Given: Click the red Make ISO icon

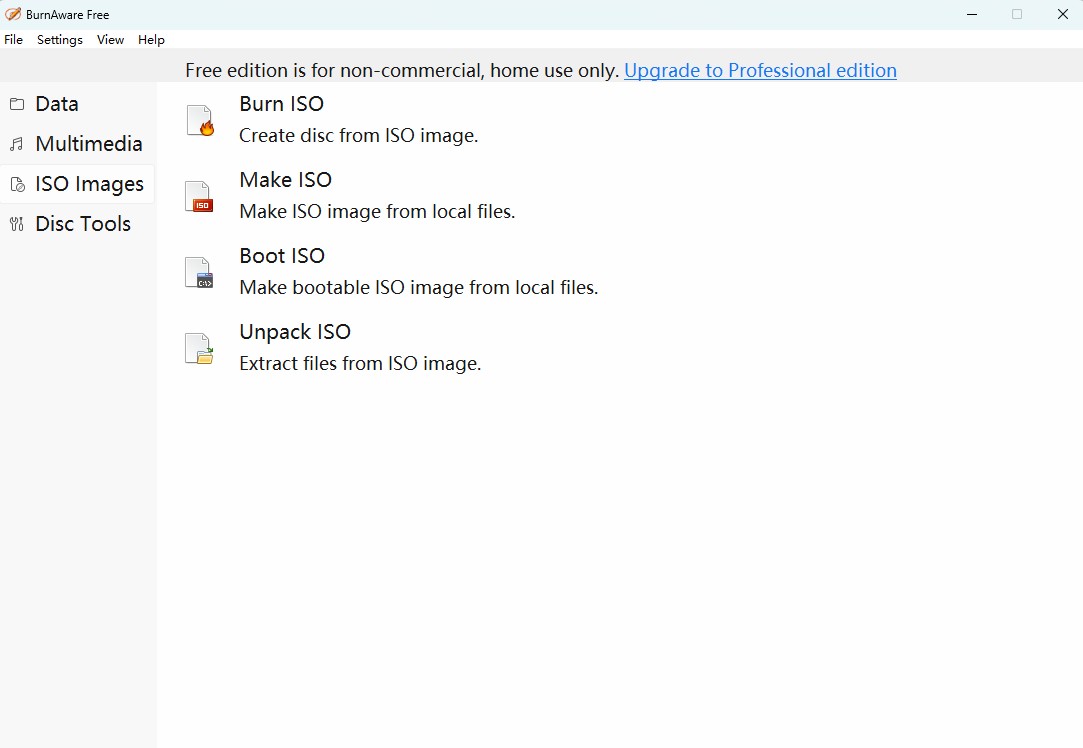Looking at the screenshot, I should pyautogui.click(x=200, y=196).
